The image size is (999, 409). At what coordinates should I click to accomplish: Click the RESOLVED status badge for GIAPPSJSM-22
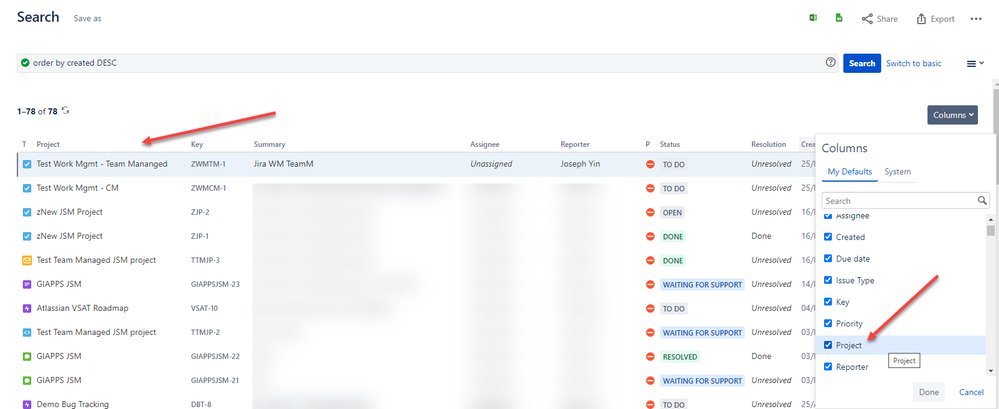680,357
